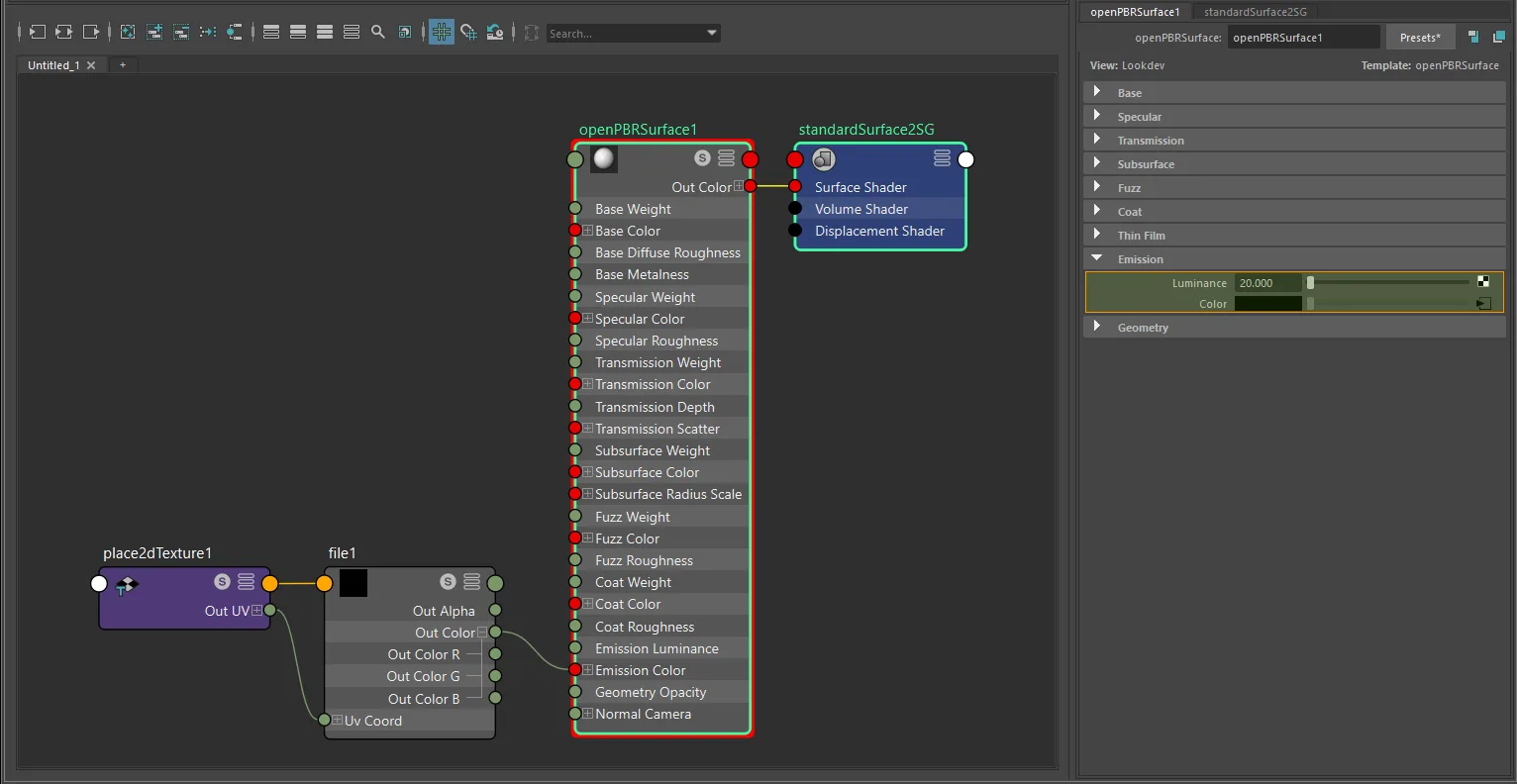Viewport: 1517px width, 784px height.
Task: Open the Search field dropdown arrow
Action: [712, 34]
